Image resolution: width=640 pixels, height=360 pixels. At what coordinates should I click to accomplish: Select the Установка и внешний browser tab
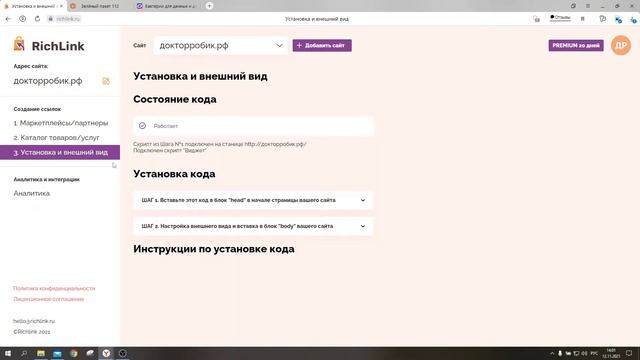(32, 6)
